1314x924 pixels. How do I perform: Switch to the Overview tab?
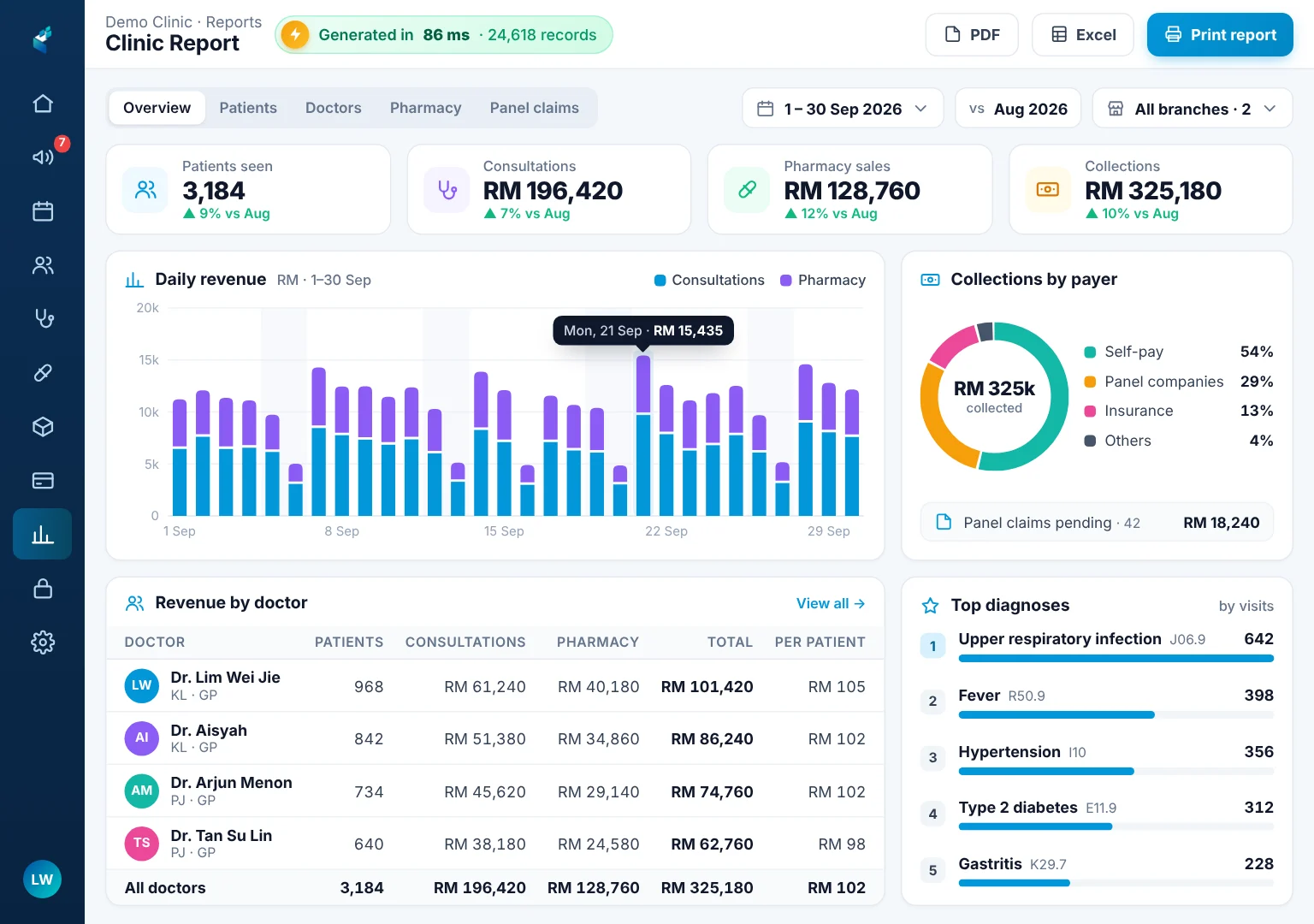click(x=157, y=108)
